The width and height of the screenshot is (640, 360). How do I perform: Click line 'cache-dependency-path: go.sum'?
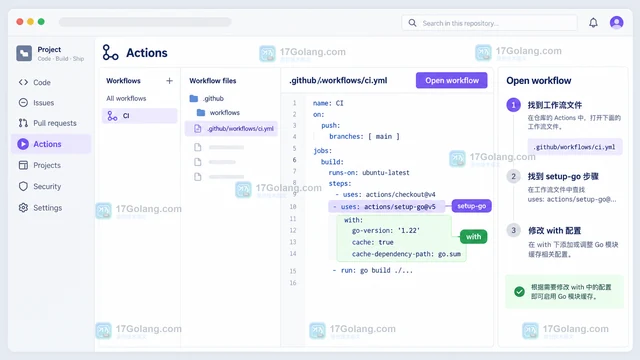tap(406, 254)
